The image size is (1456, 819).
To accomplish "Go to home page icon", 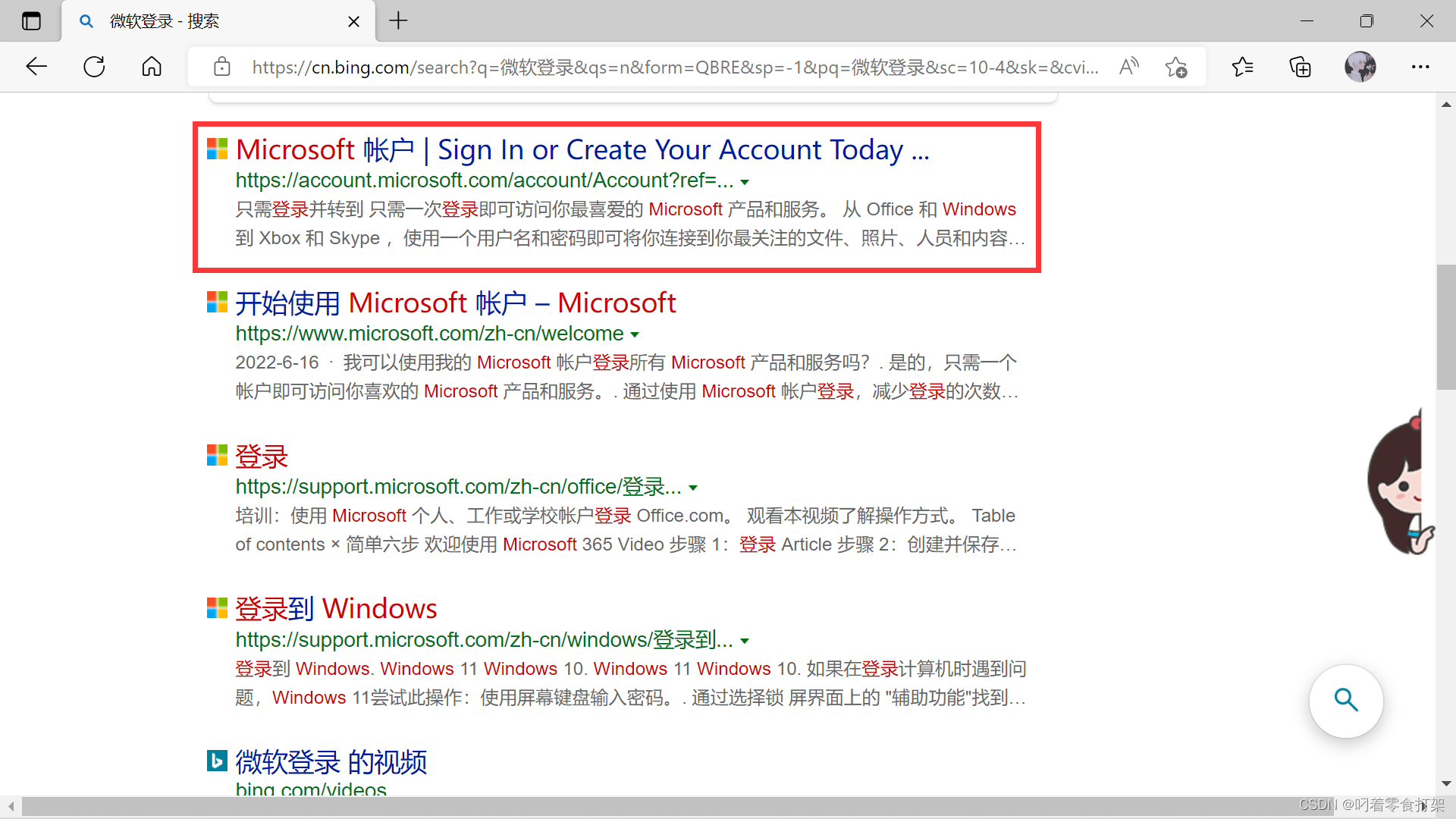I will tap(152, 67).
